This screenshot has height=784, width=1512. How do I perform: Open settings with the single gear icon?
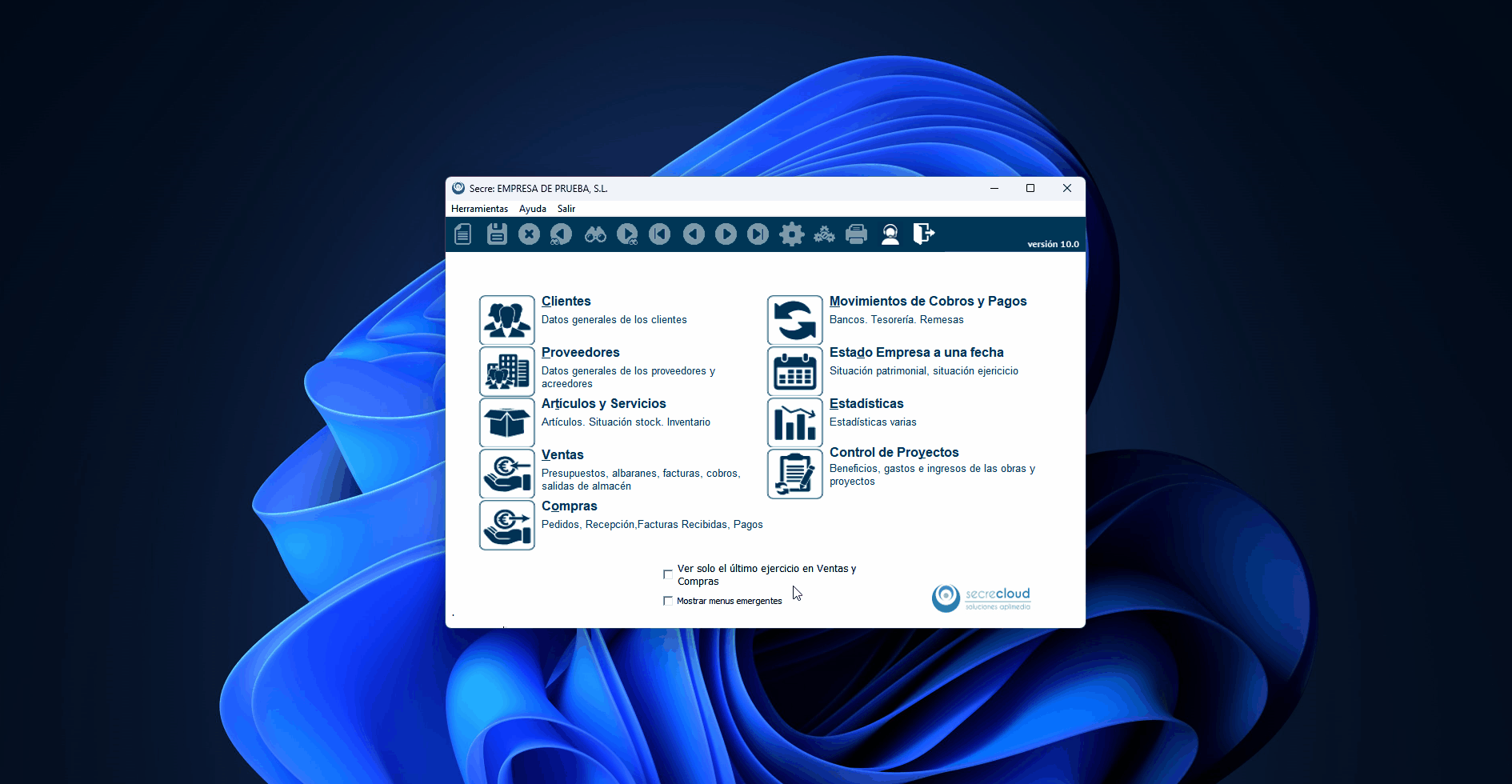(791, 234)
